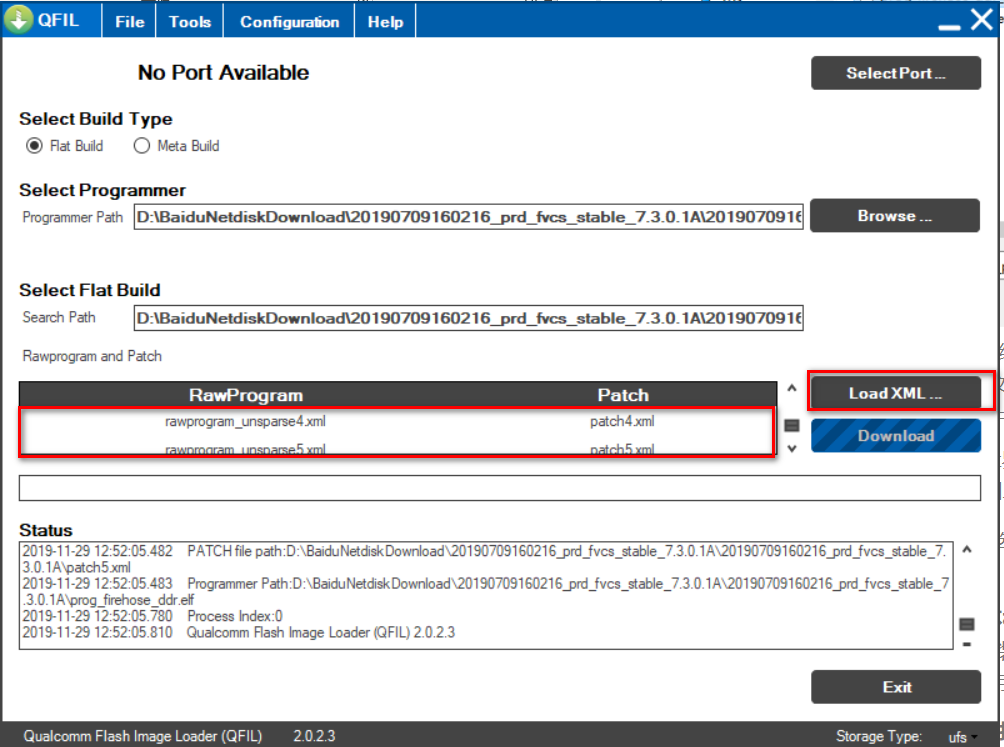Click the Patch column header
Viewport: 1004px width, 747px height.
(623, 395)
